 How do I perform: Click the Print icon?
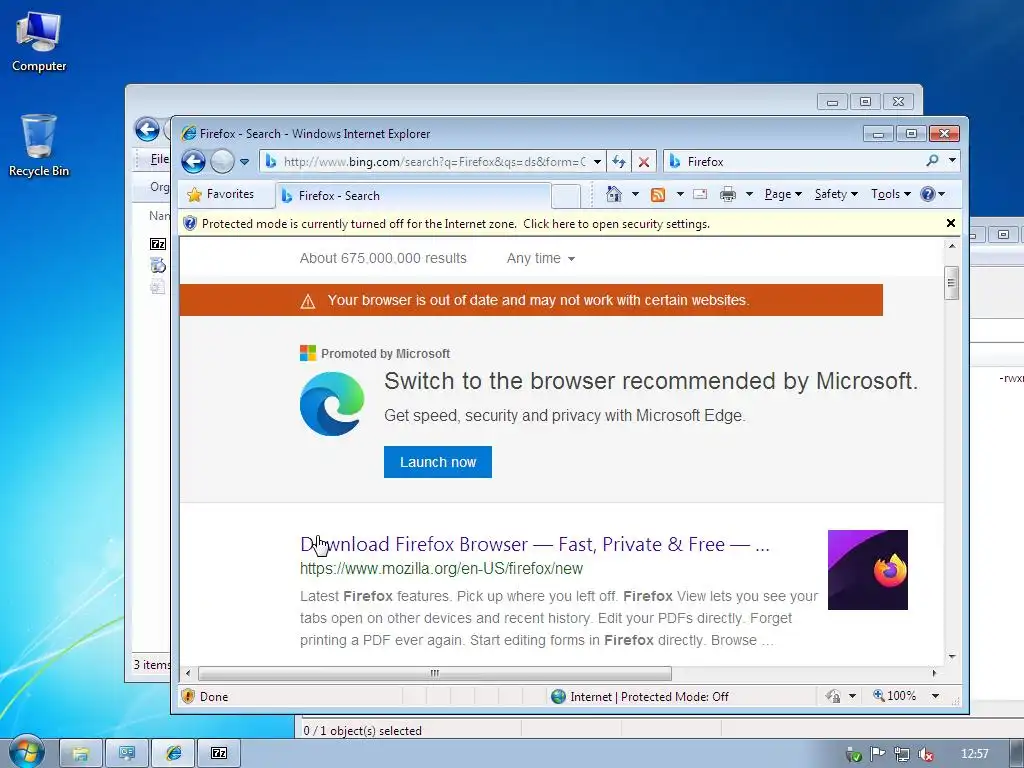tap(728, 194)
